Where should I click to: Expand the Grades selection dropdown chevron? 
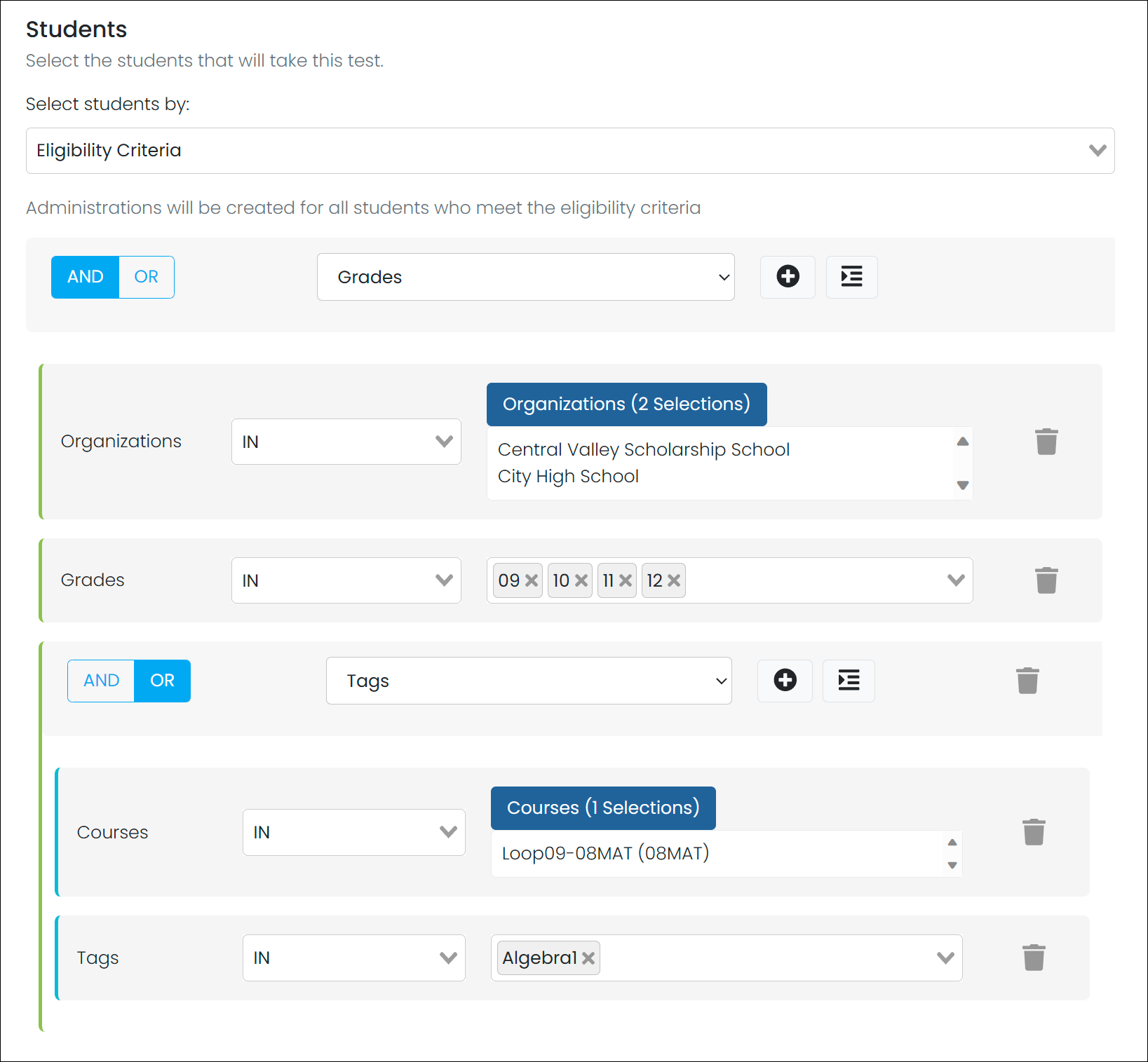coord(954,580)
